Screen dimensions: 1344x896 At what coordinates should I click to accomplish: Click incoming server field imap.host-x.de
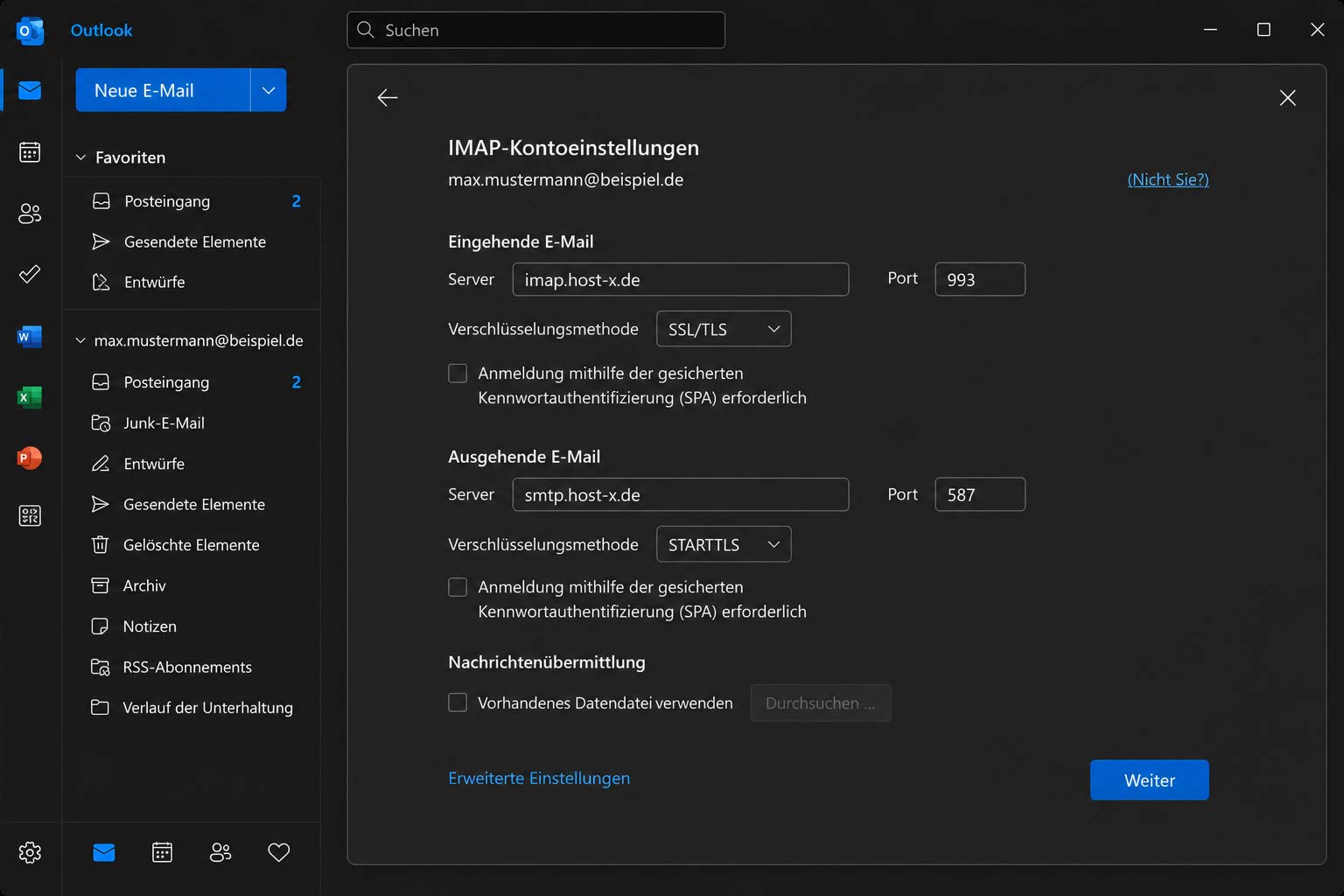click(x=681, y=279)
